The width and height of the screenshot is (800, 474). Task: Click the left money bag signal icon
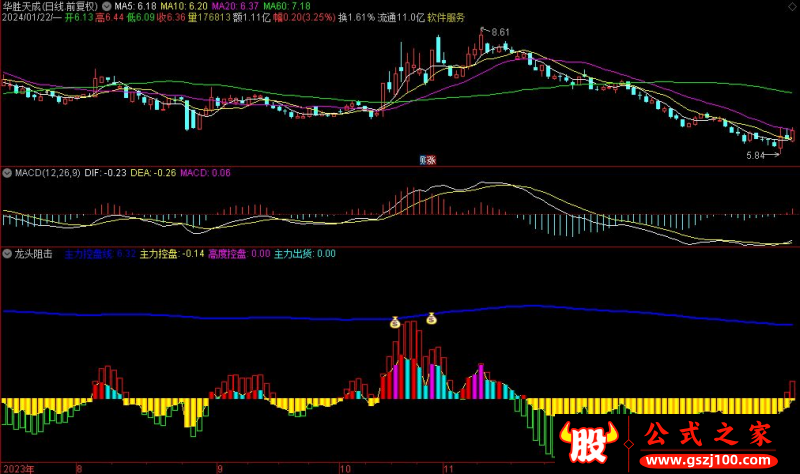point(395,322)
